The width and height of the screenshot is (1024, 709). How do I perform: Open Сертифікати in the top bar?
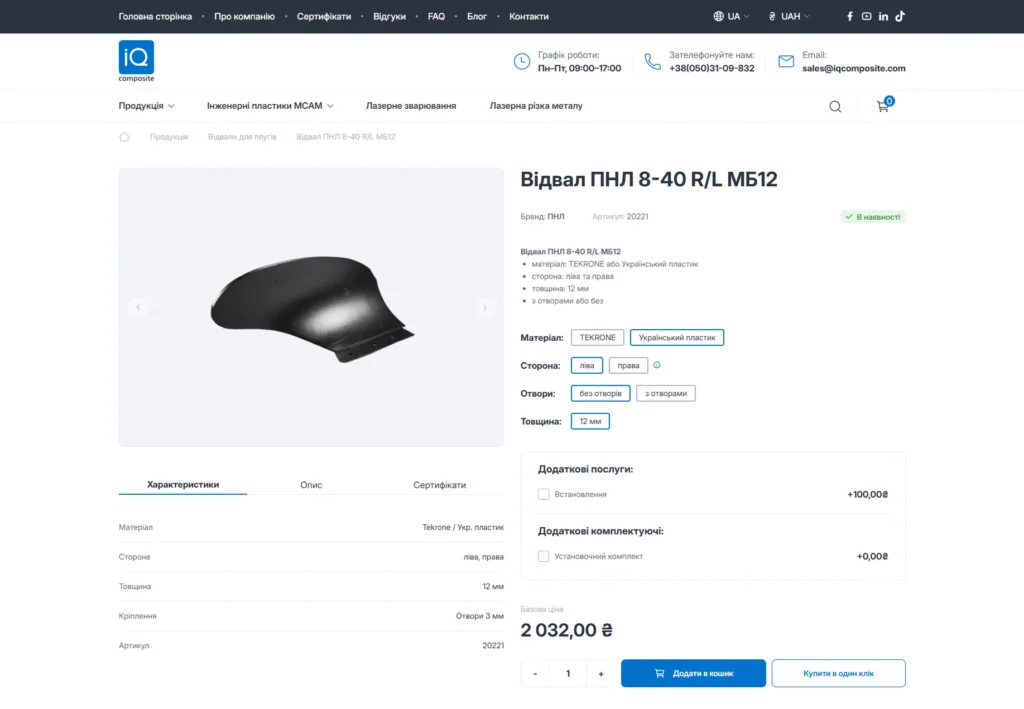point(324,16)
